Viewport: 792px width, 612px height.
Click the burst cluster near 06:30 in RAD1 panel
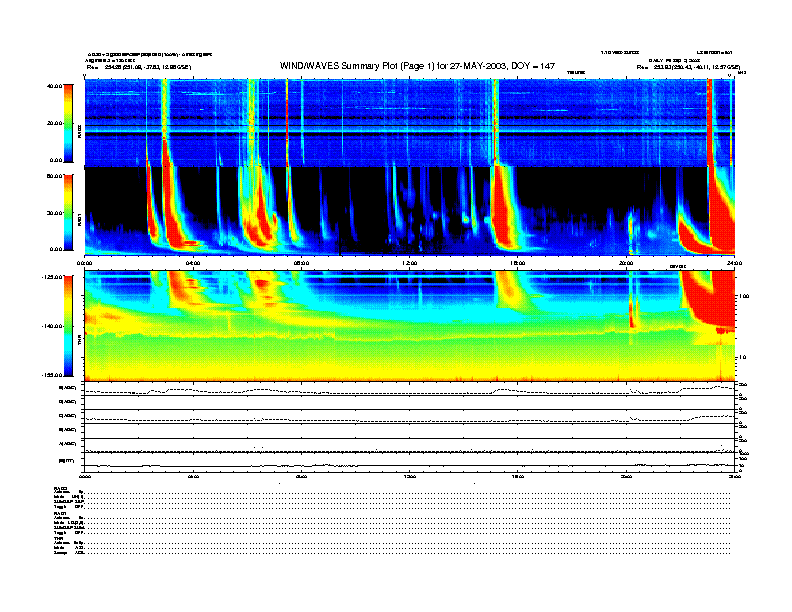[259, 212]
